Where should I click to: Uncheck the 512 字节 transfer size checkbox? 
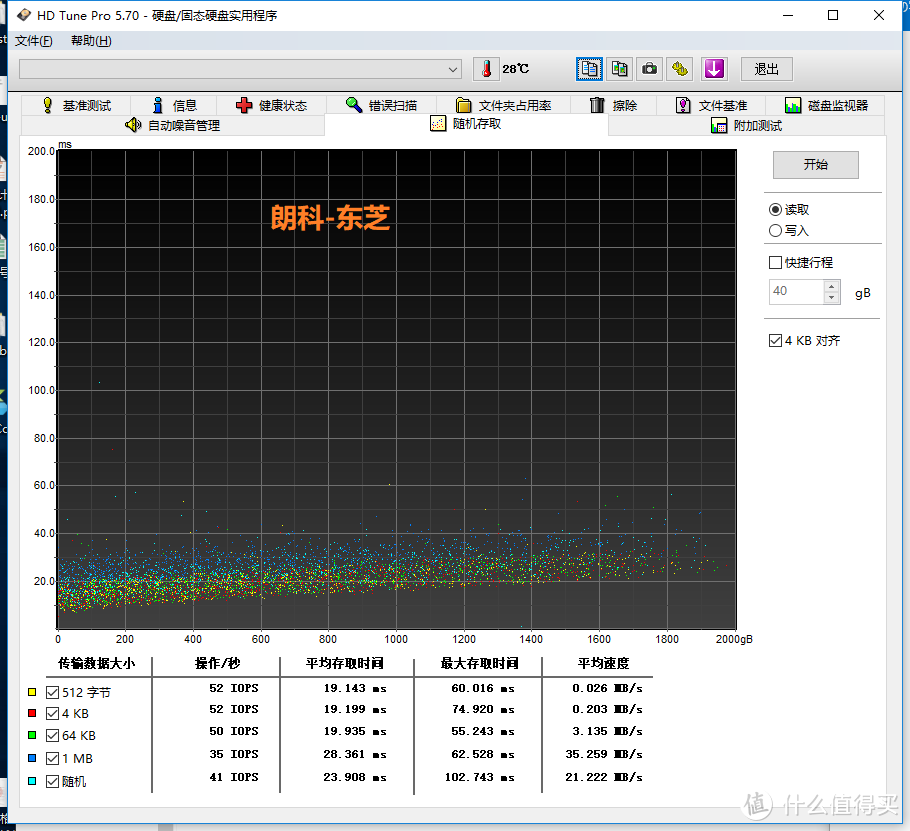click(x=52, y=692)
